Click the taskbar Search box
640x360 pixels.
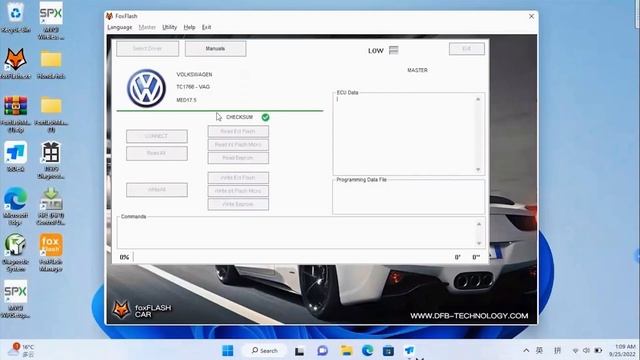coord(264,351)
